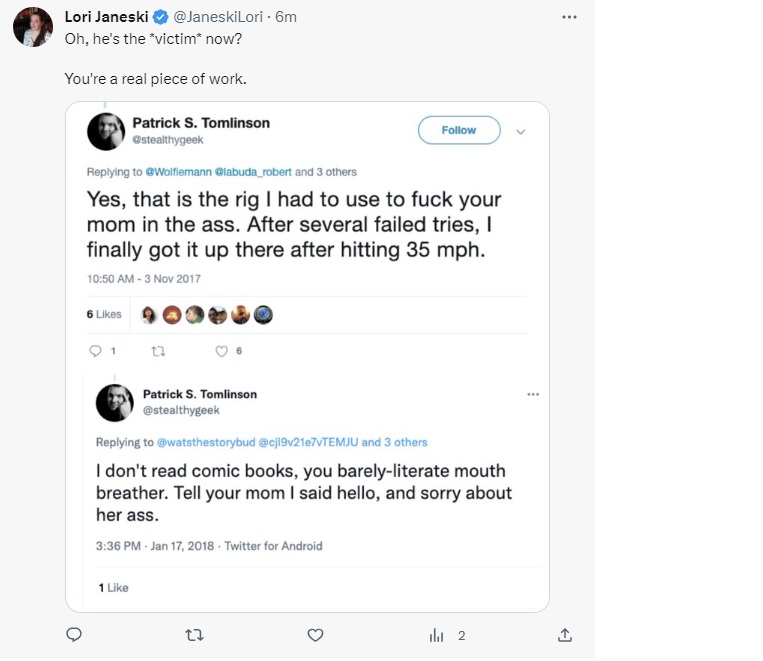The image size is (763, 661).
Task: Open the three-dot more options menu
Action: (x=569, y=17)
